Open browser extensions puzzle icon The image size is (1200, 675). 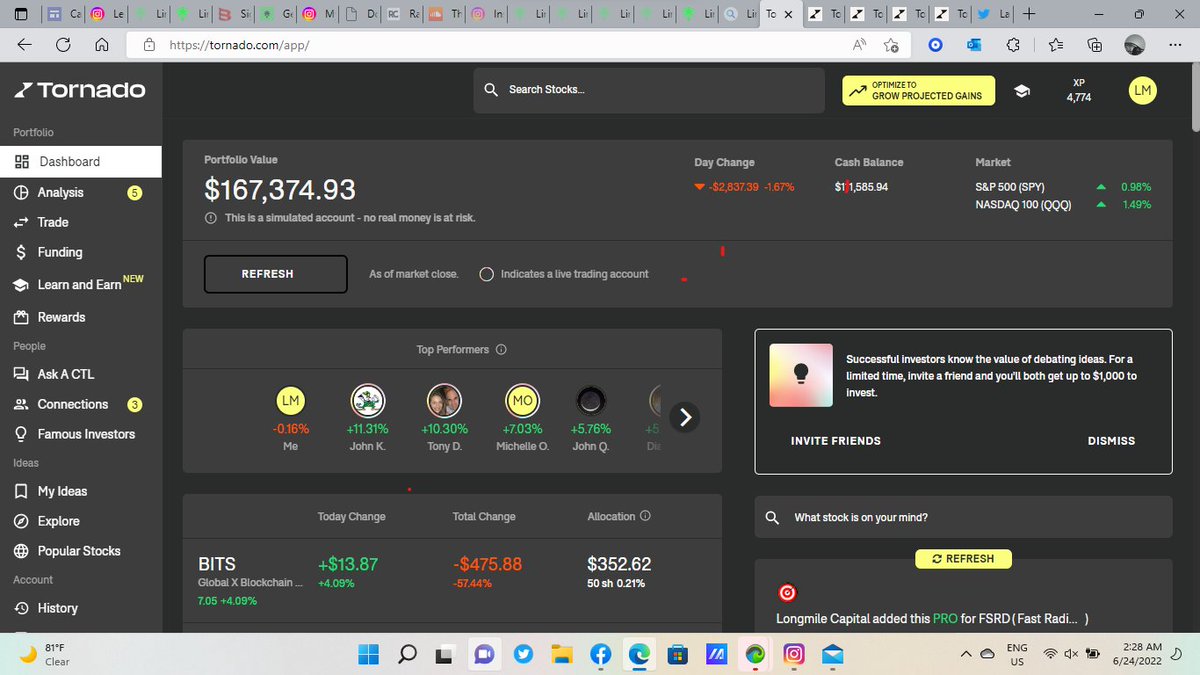pos(1013,45)
